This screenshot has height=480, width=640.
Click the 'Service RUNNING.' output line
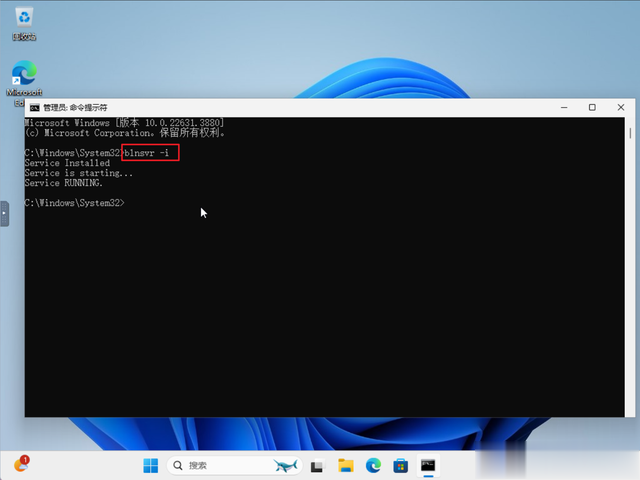(x=63, y=183)
